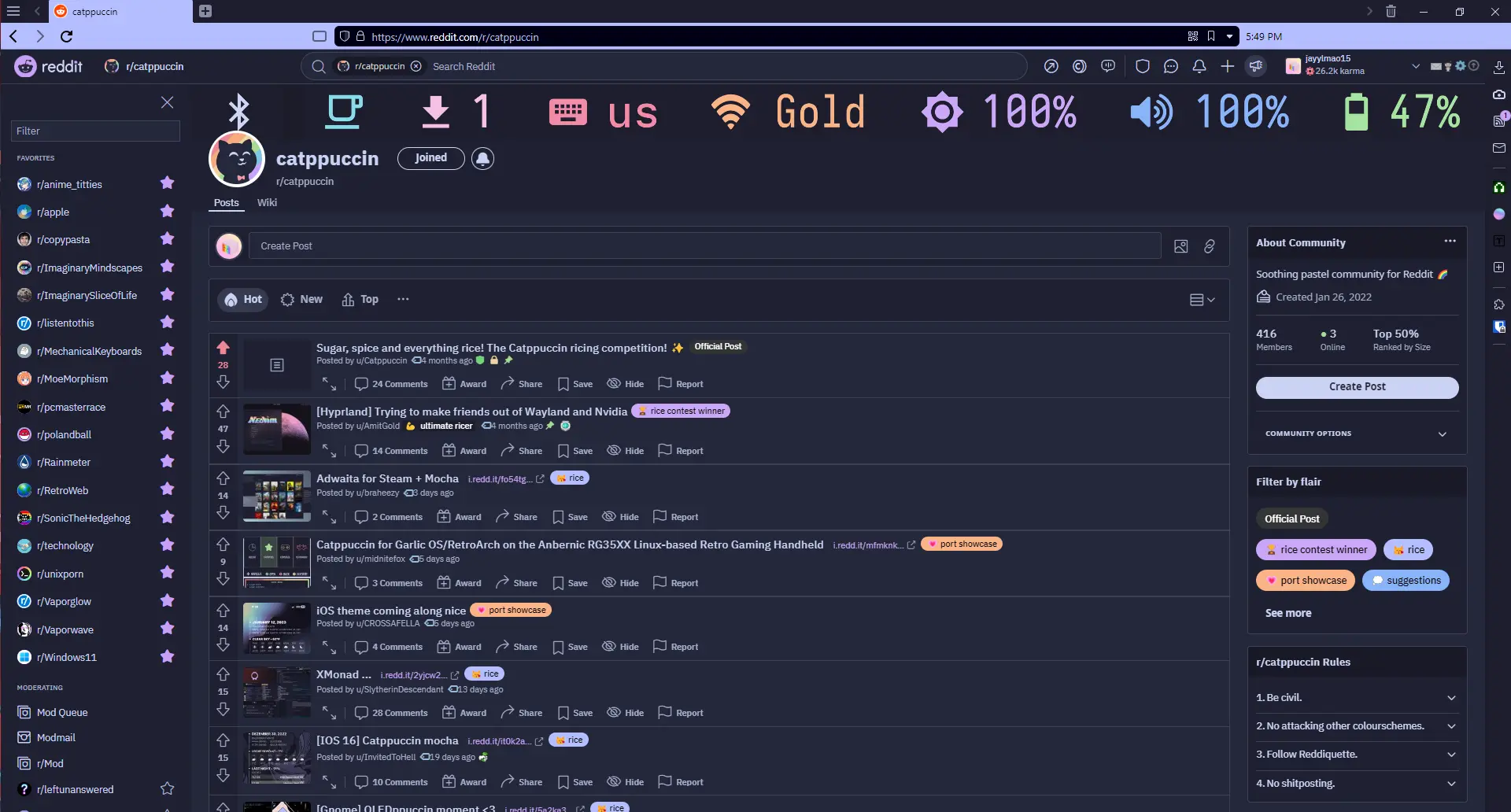This screenshot has width=1511, height=812.
Task: Expand rule 1 Be civil
Action: click(1357, 698)
